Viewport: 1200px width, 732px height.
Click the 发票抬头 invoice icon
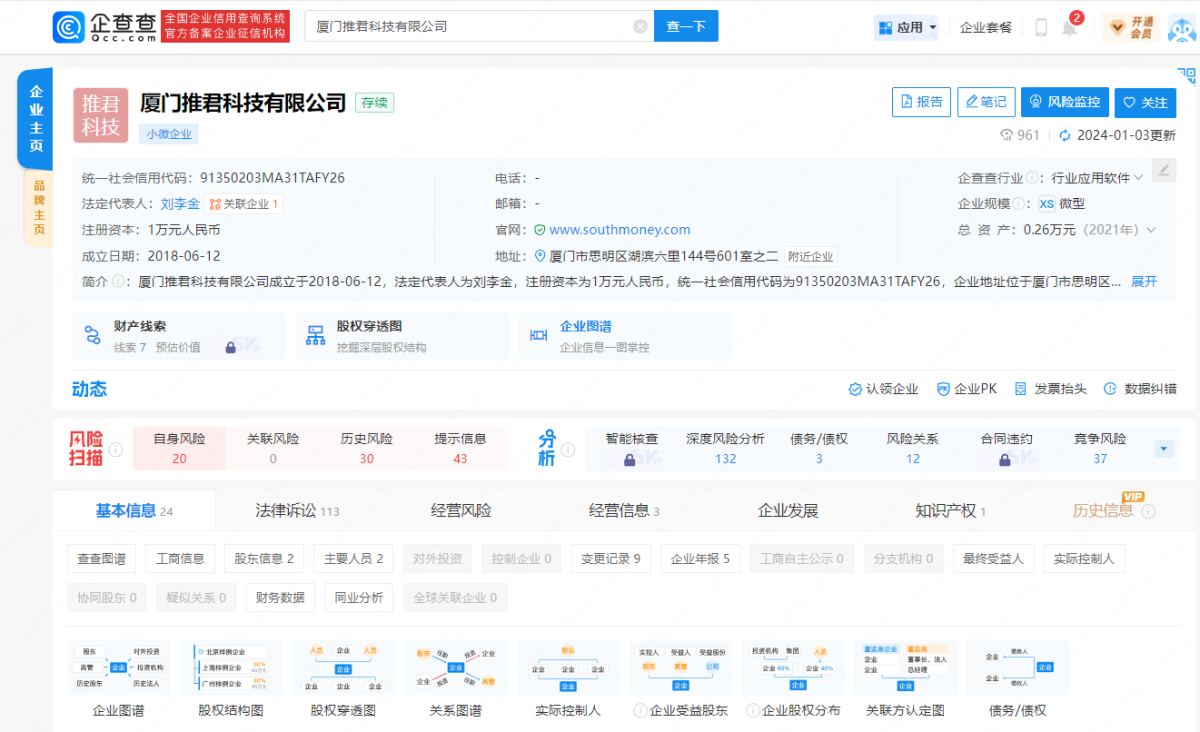tap(1020, 389)
